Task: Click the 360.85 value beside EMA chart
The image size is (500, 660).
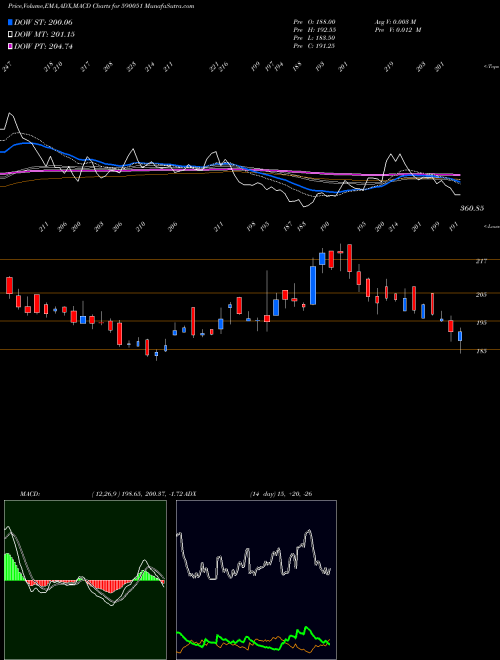Action: 472,208
